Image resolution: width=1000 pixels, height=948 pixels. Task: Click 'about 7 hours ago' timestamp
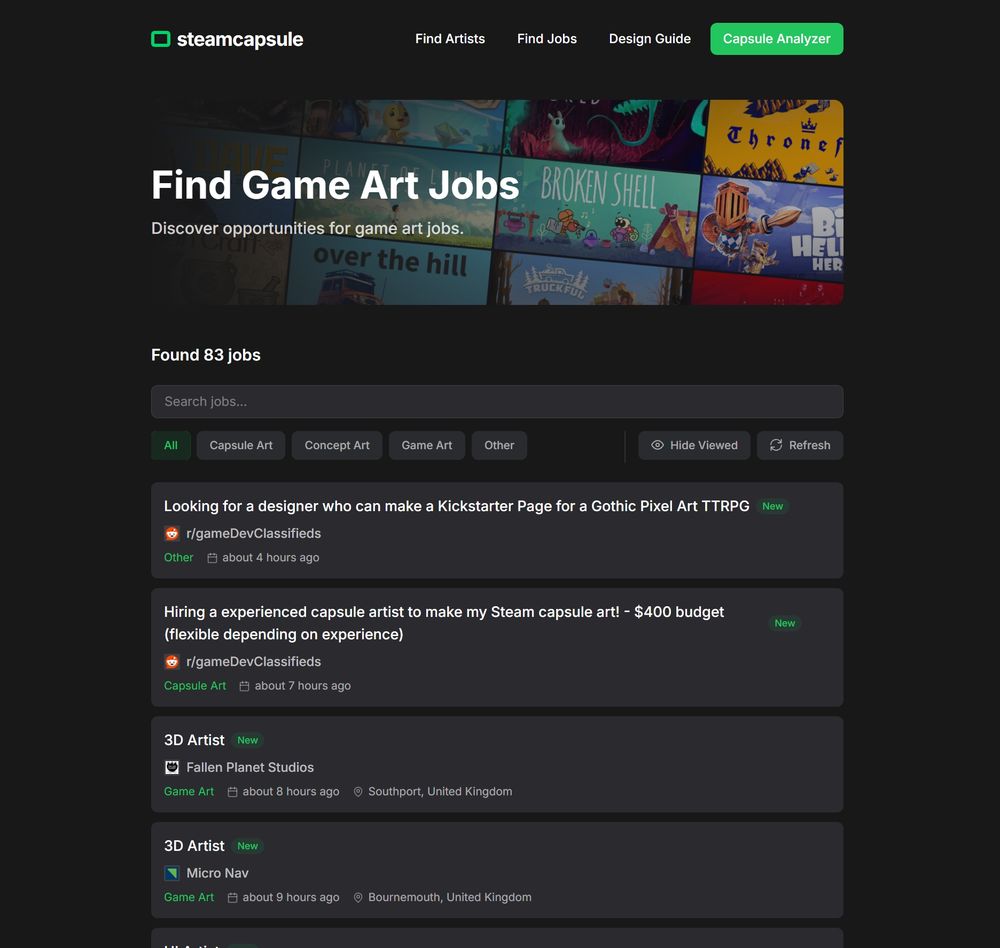[302, 686]
